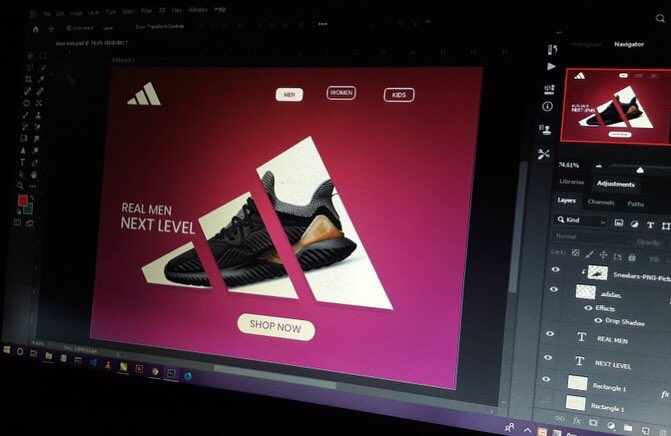This screenshot has width=671, height=436.
Task: Open the Edit Toolbar three-dots button
Action: (x=33, y=187)
